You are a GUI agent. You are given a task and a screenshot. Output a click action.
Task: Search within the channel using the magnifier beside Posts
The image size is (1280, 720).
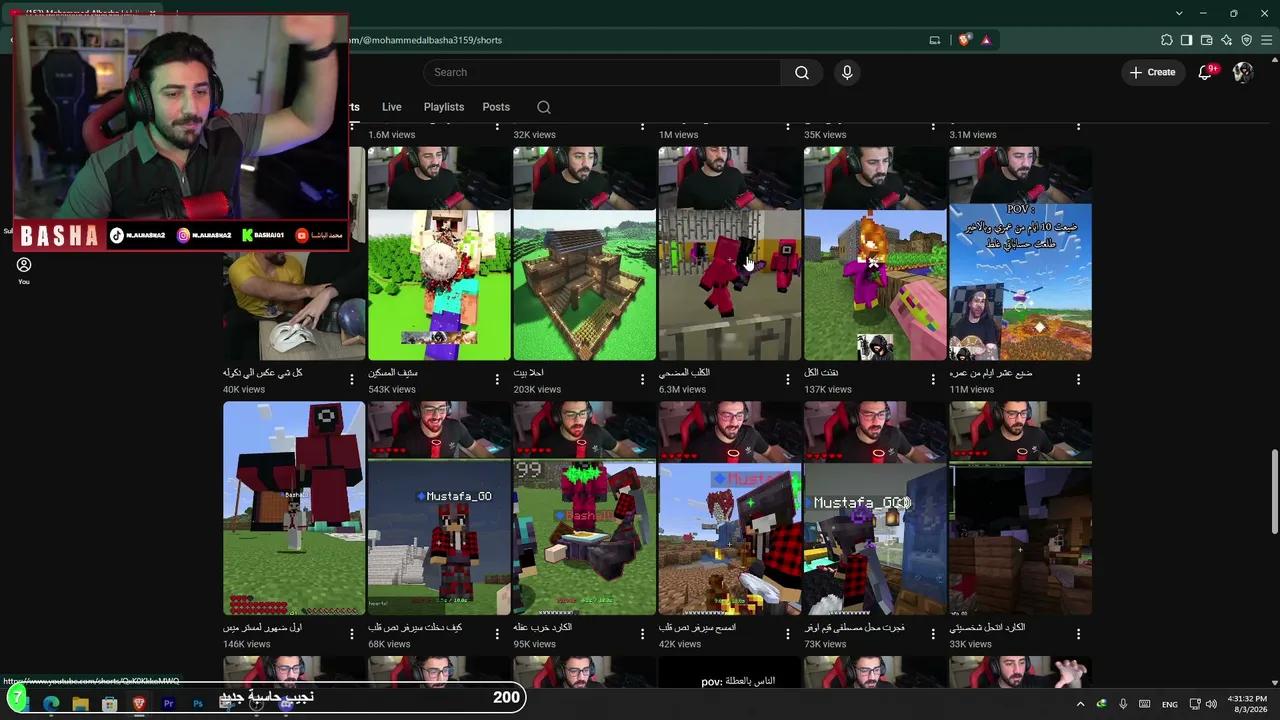(x=544, y=107)
